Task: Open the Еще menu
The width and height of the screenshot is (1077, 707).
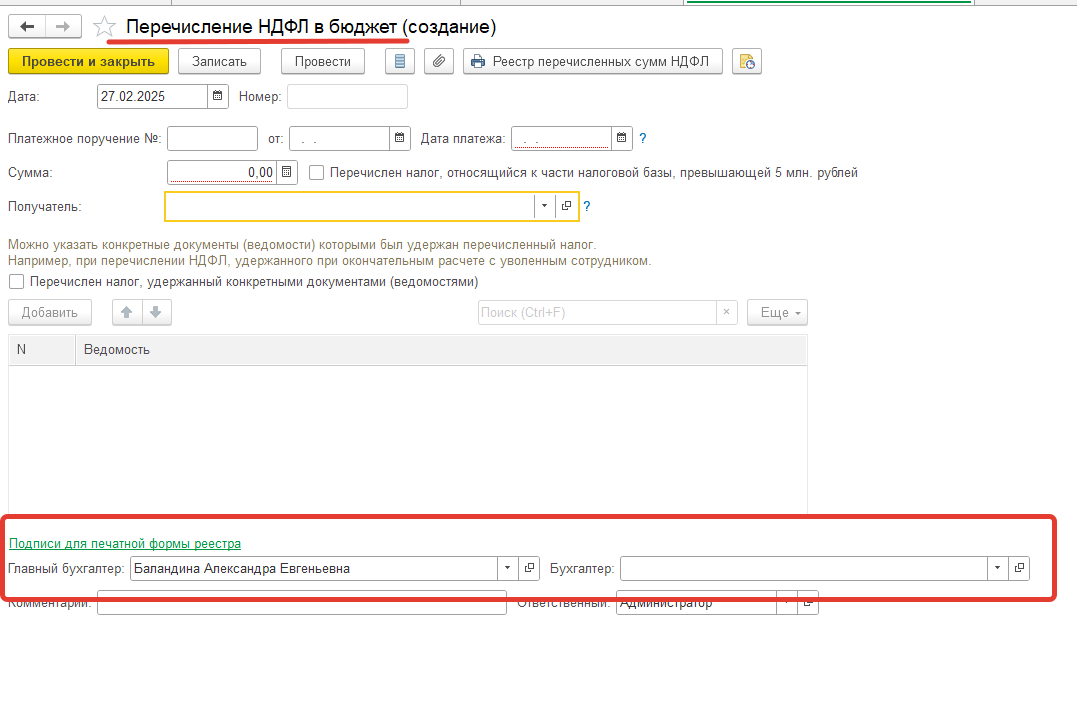Action: [777, 313]
